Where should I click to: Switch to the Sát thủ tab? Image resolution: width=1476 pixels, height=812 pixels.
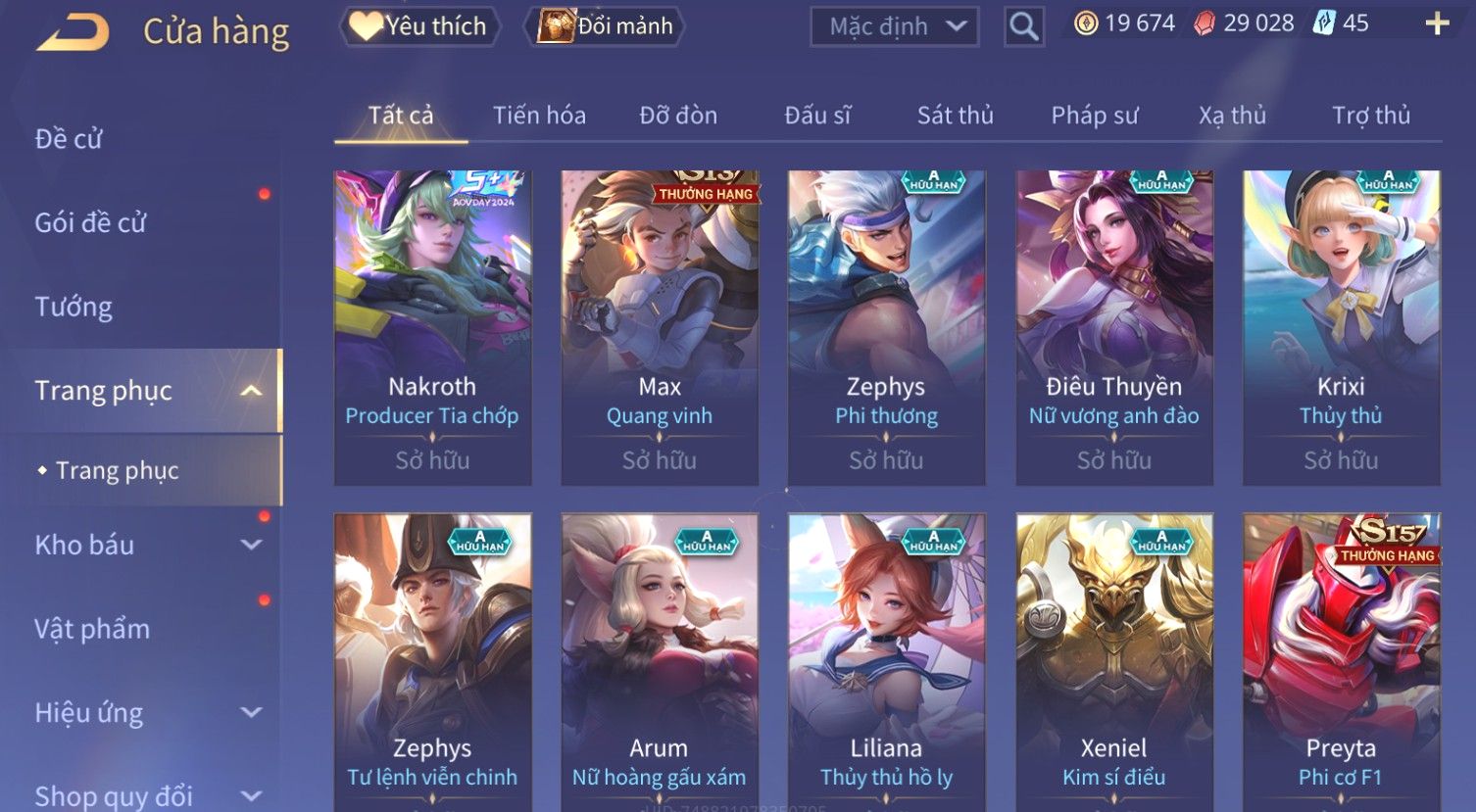[955, 116]
